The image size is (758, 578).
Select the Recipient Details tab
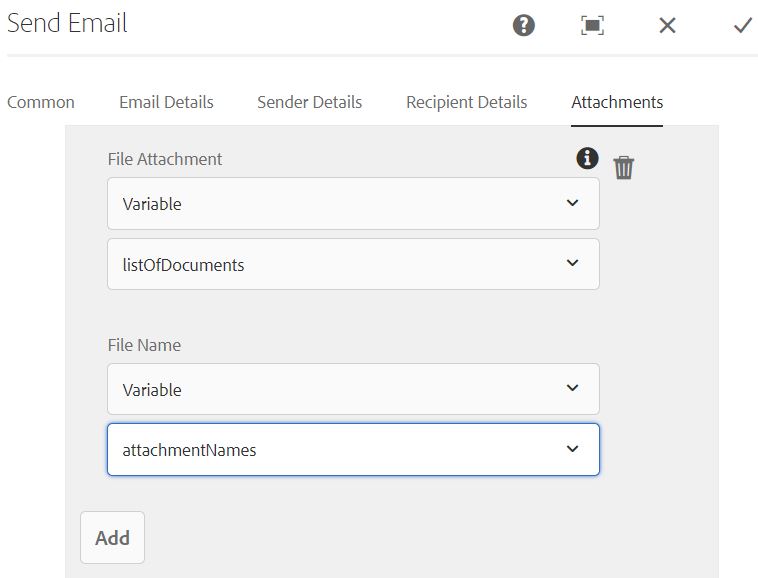pos(466,102)
